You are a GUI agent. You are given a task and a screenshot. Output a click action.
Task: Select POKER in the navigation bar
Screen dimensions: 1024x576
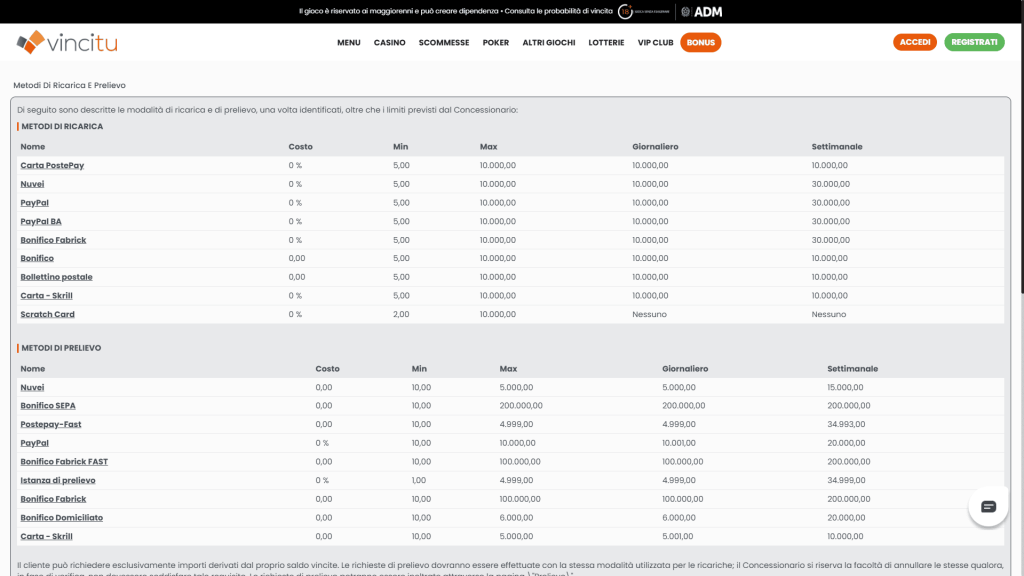(x=495, y=43)
